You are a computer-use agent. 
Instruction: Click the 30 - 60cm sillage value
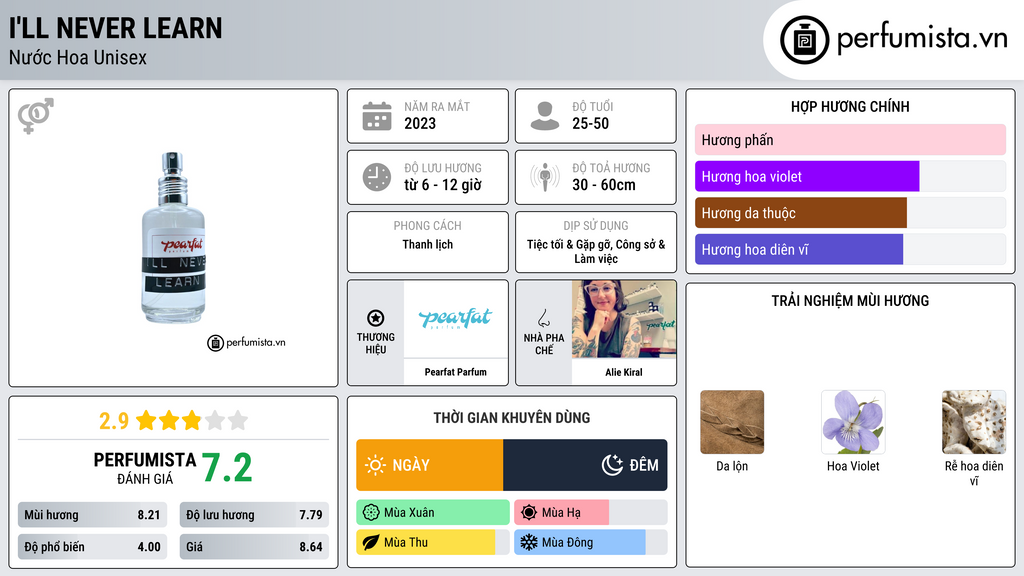(x=604, y=185)
